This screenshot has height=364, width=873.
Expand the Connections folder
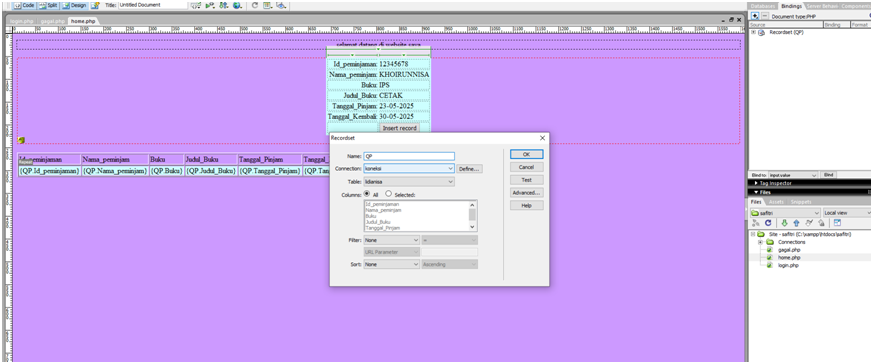pyautogui.click(x=760, y=242)
